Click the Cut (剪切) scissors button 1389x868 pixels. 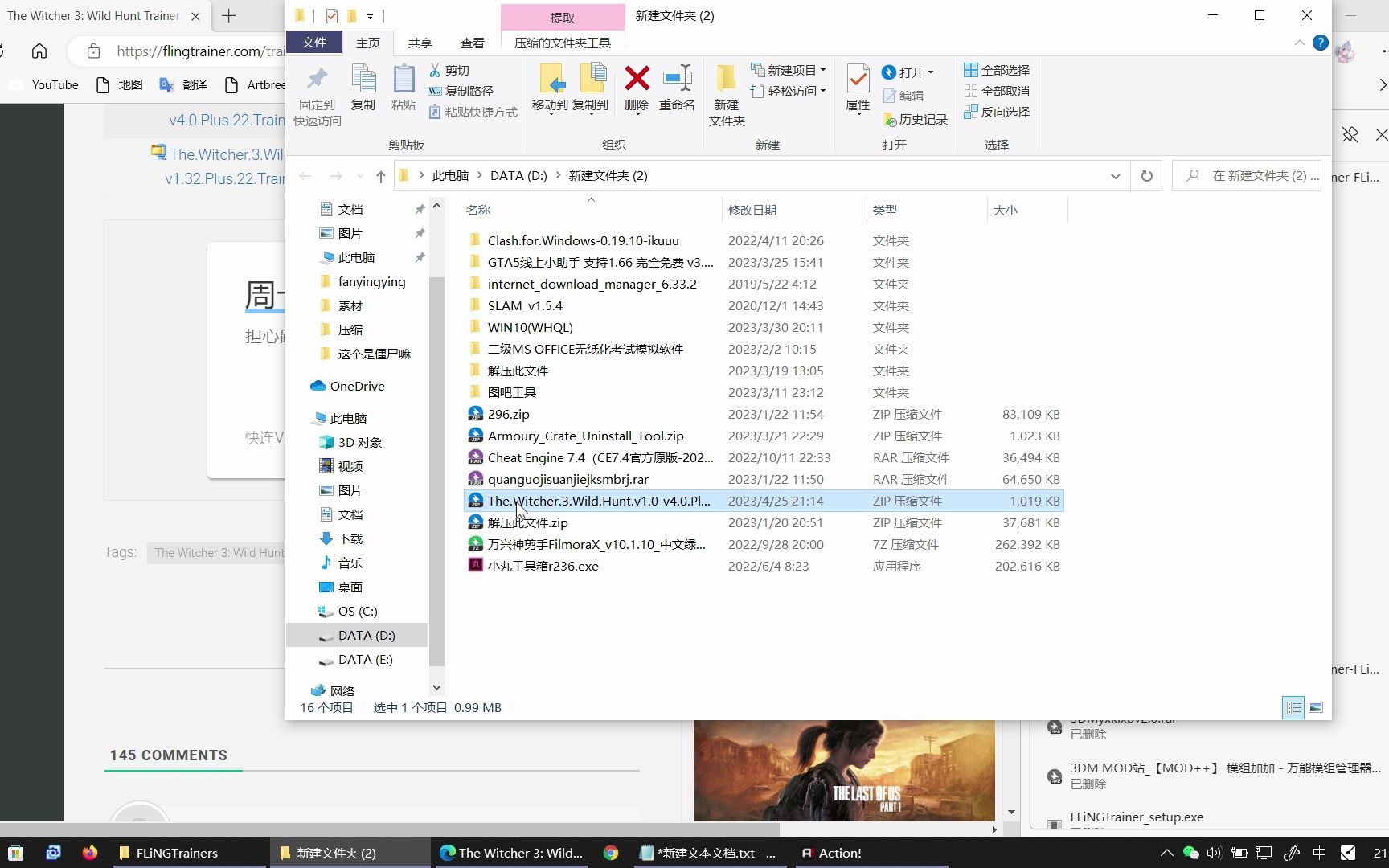(x=449, y=71)
